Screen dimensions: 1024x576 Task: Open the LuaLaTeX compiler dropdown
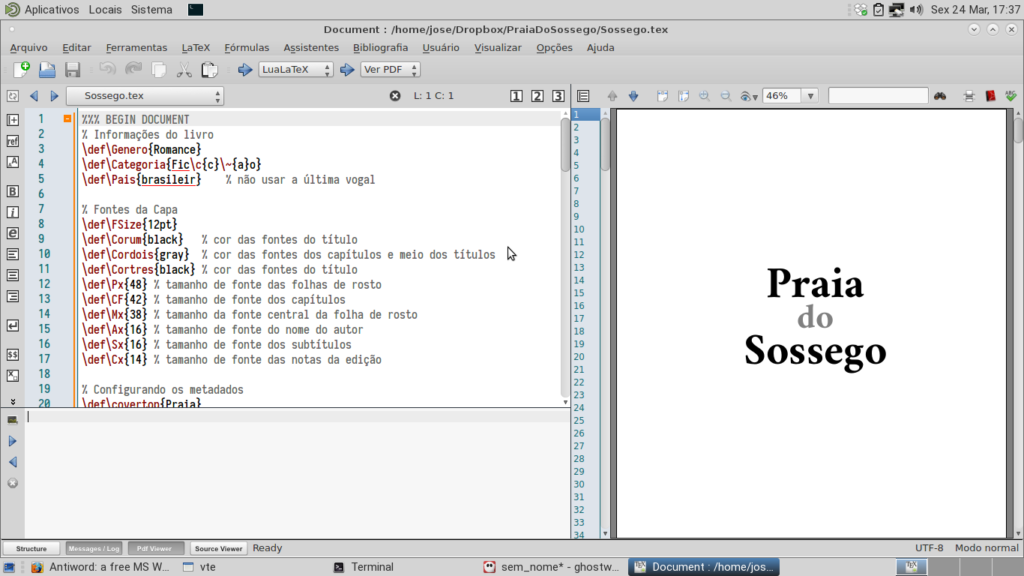(x=297, y=70)
